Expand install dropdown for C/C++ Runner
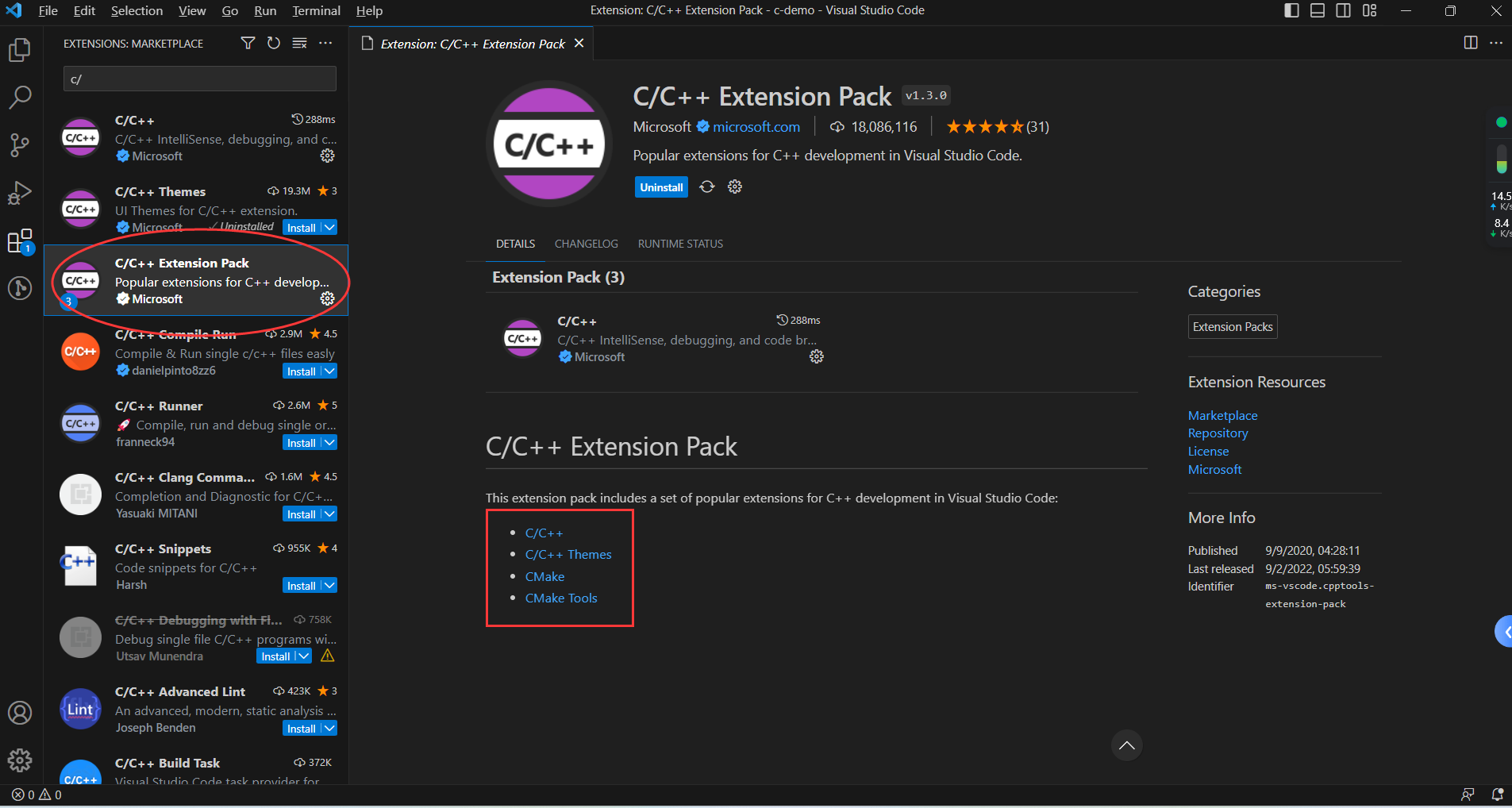Screen dimensions: 1512x808 coord(329,443)
